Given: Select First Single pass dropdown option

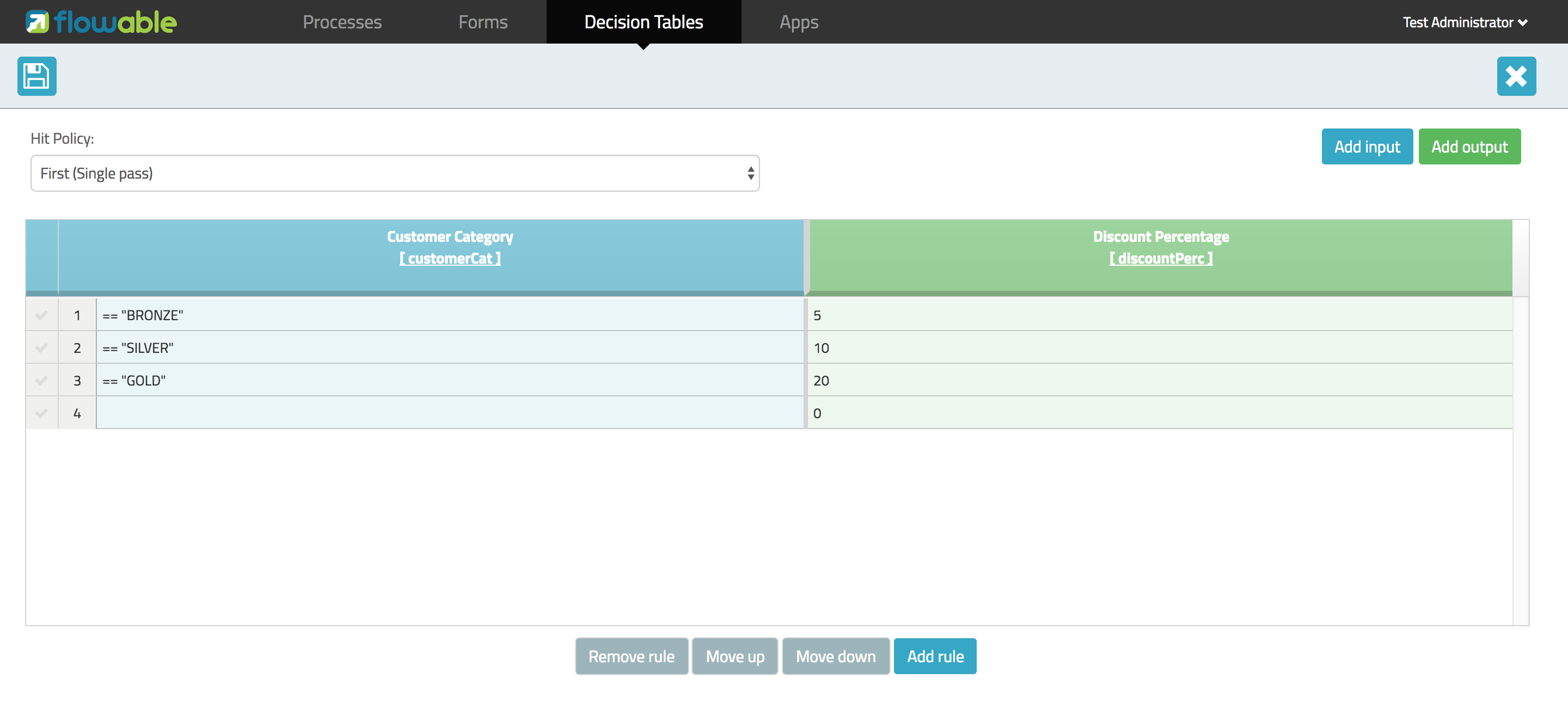Looking at the screenshot, I should 395,173.
